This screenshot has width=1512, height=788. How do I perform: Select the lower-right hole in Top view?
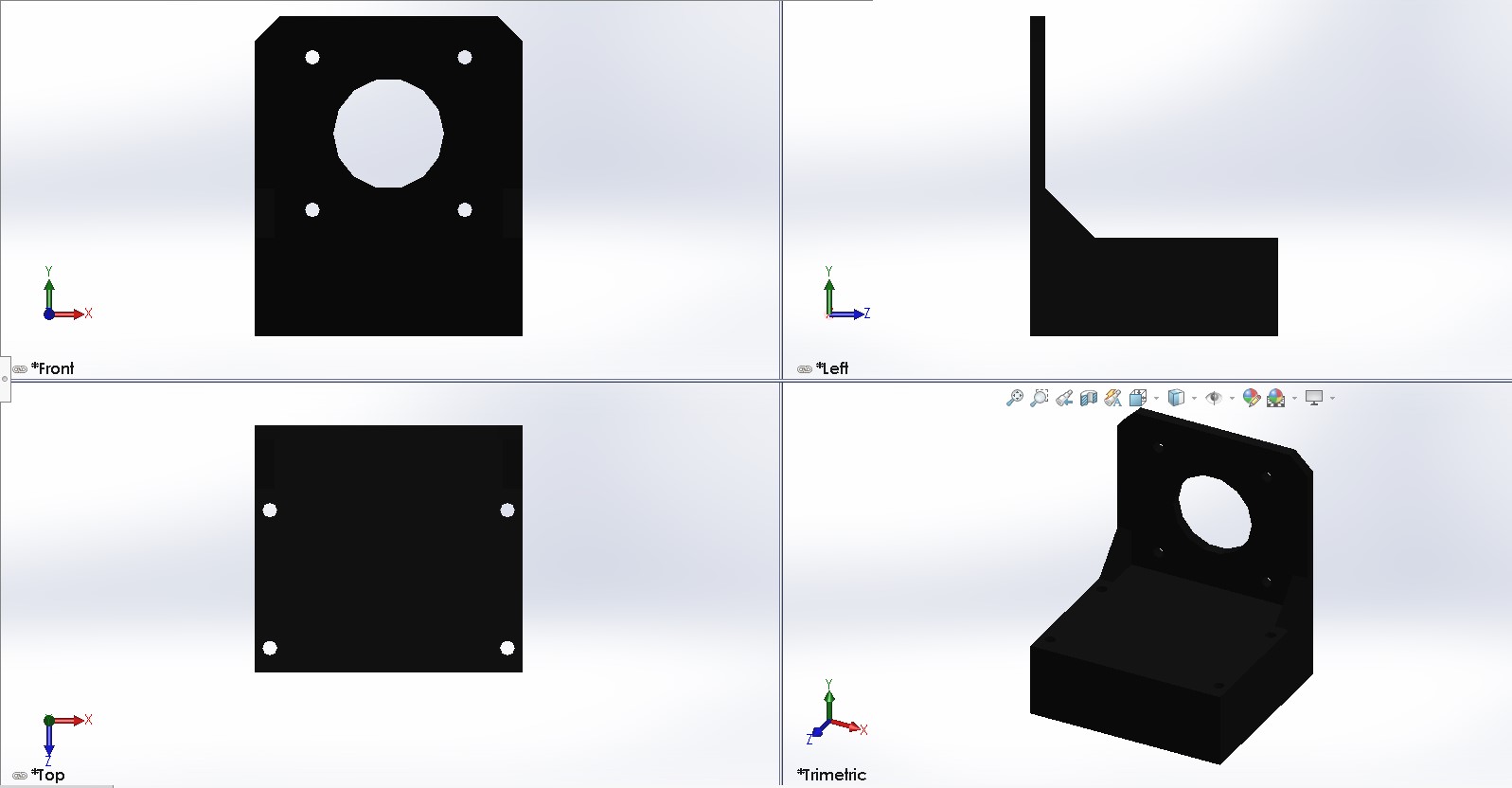point(507,648)
